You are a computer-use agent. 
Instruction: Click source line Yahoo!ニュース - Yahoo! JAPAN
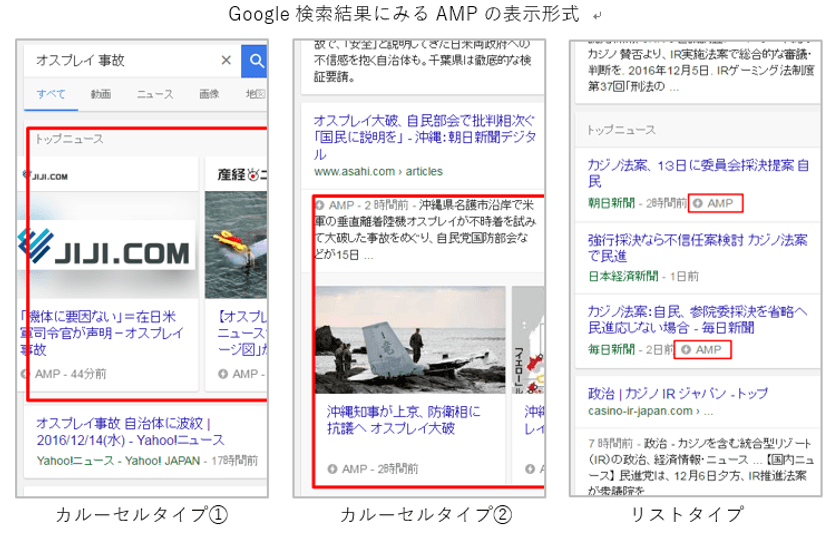pos(118,461)
